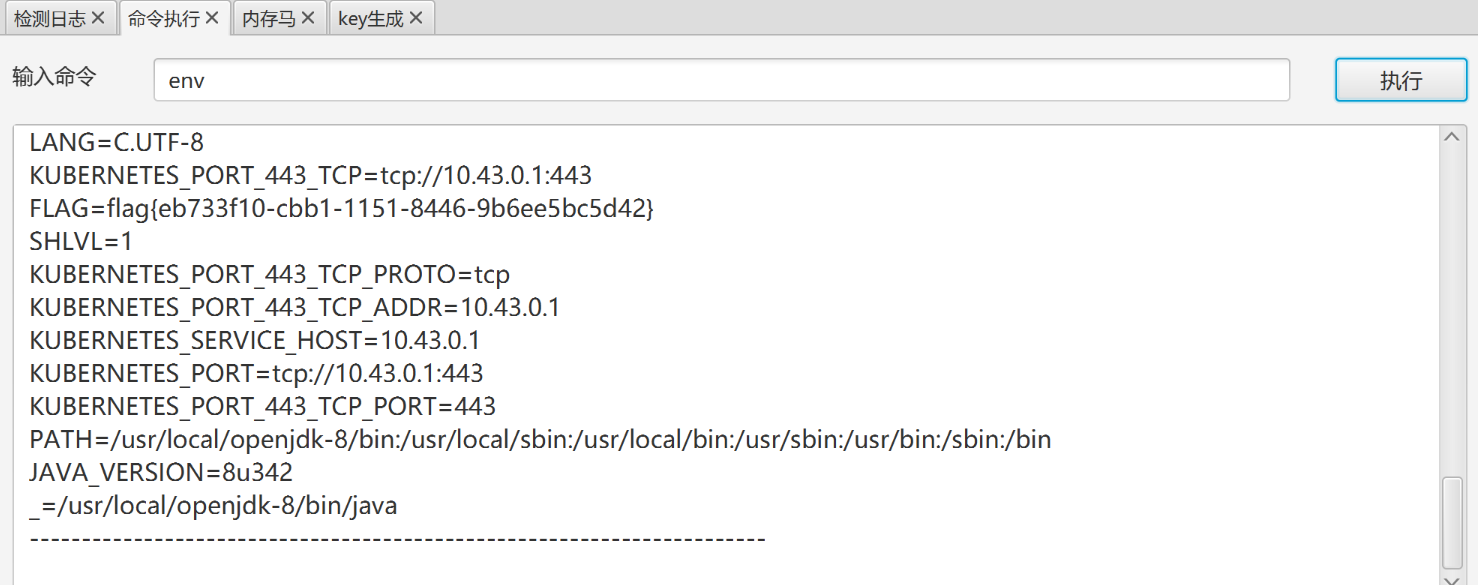Screen dimensions: 1478x585
Task: Click the KUBERNETES_SERVICE_HOST line
Action: click(255, 341)
